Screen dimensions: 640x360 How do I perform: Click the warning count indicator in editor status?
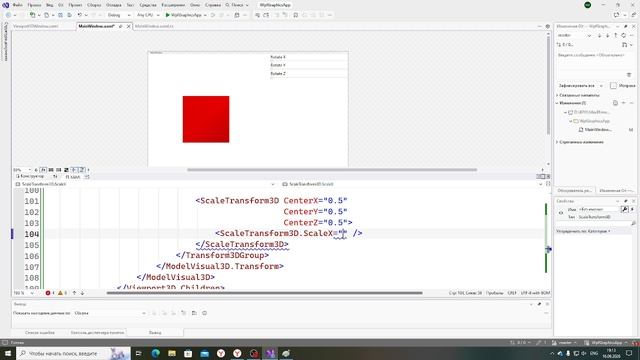point(62,293)
